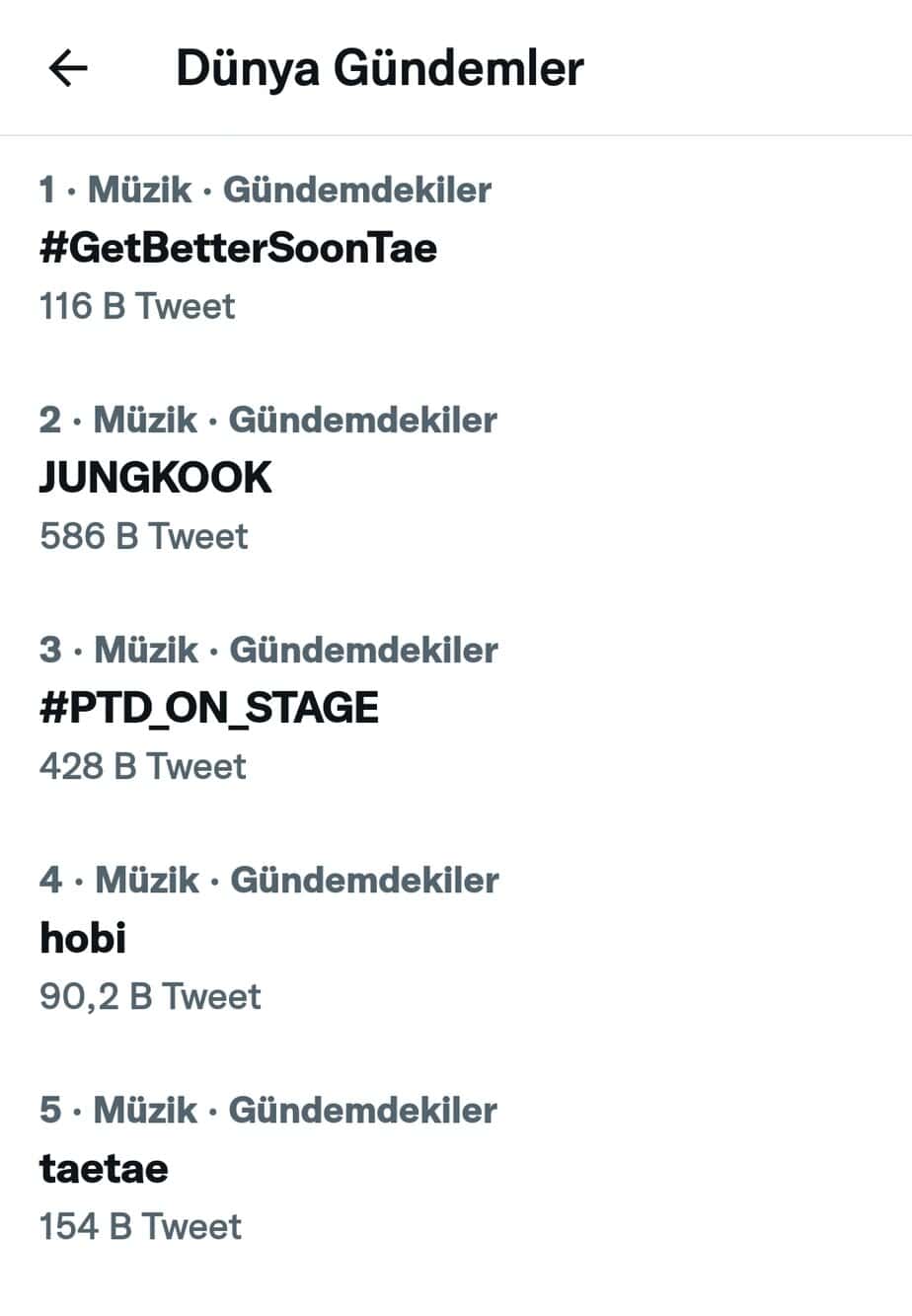Tap the 586 B Tweet count
This screenshot has width=912, height=1316.
144,536
